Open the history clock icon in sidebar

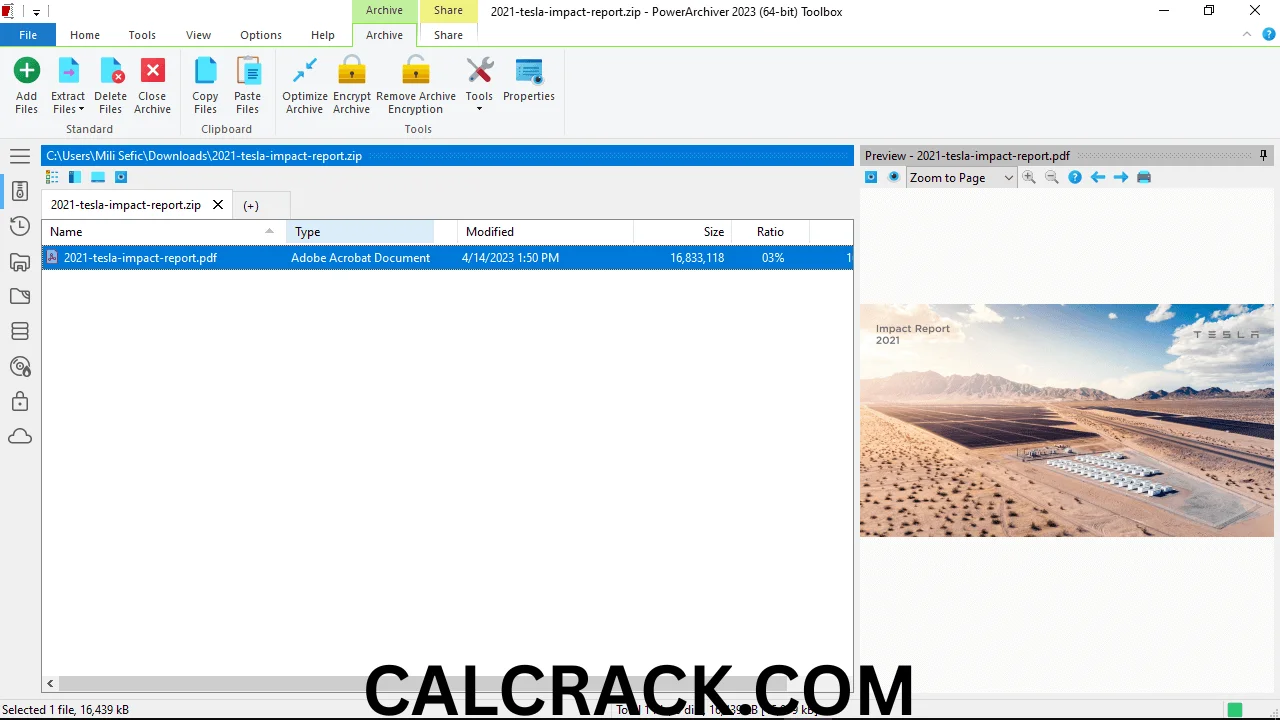point(20,227)
